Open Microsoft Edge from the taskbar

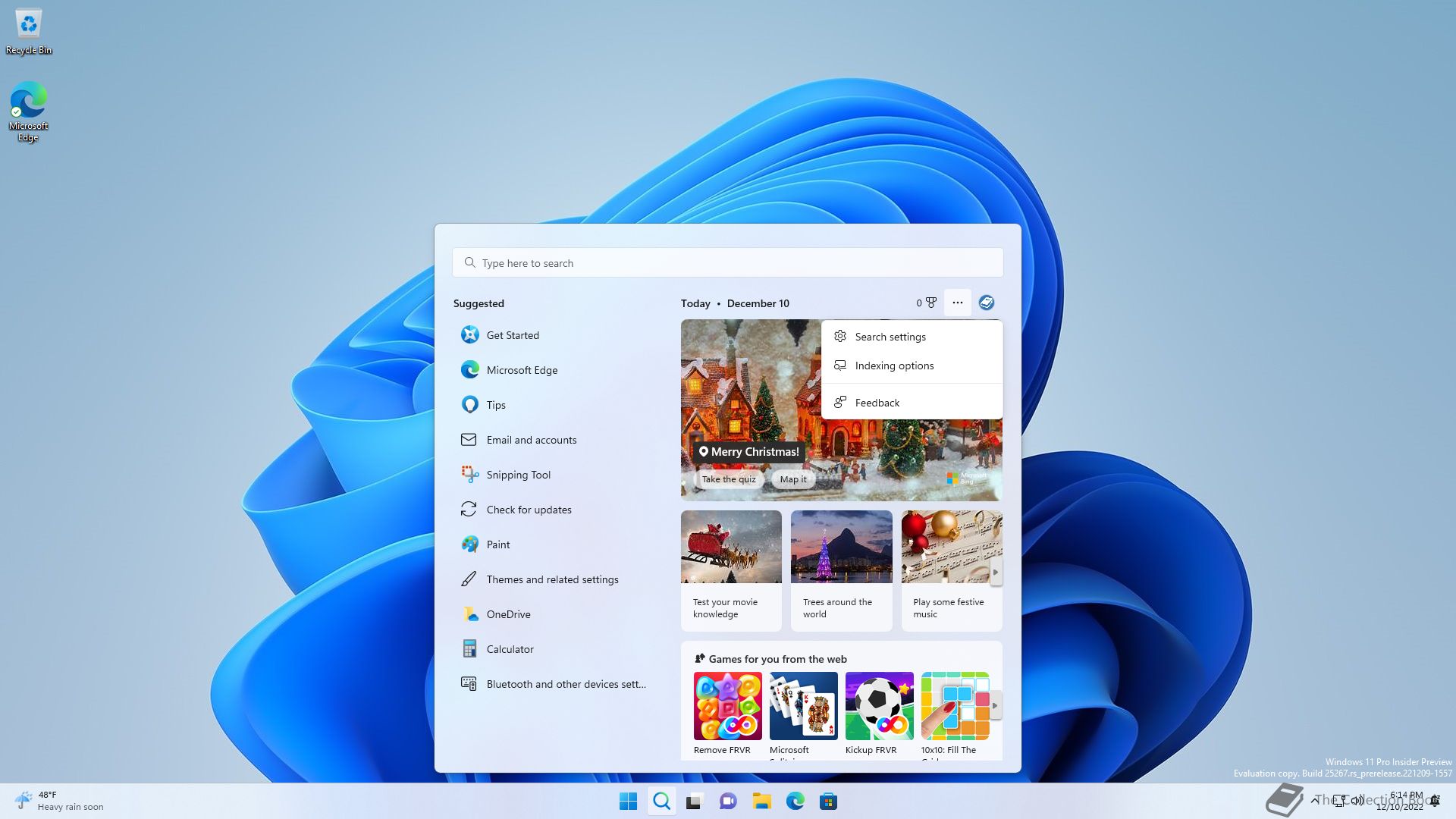pos(795,801)
